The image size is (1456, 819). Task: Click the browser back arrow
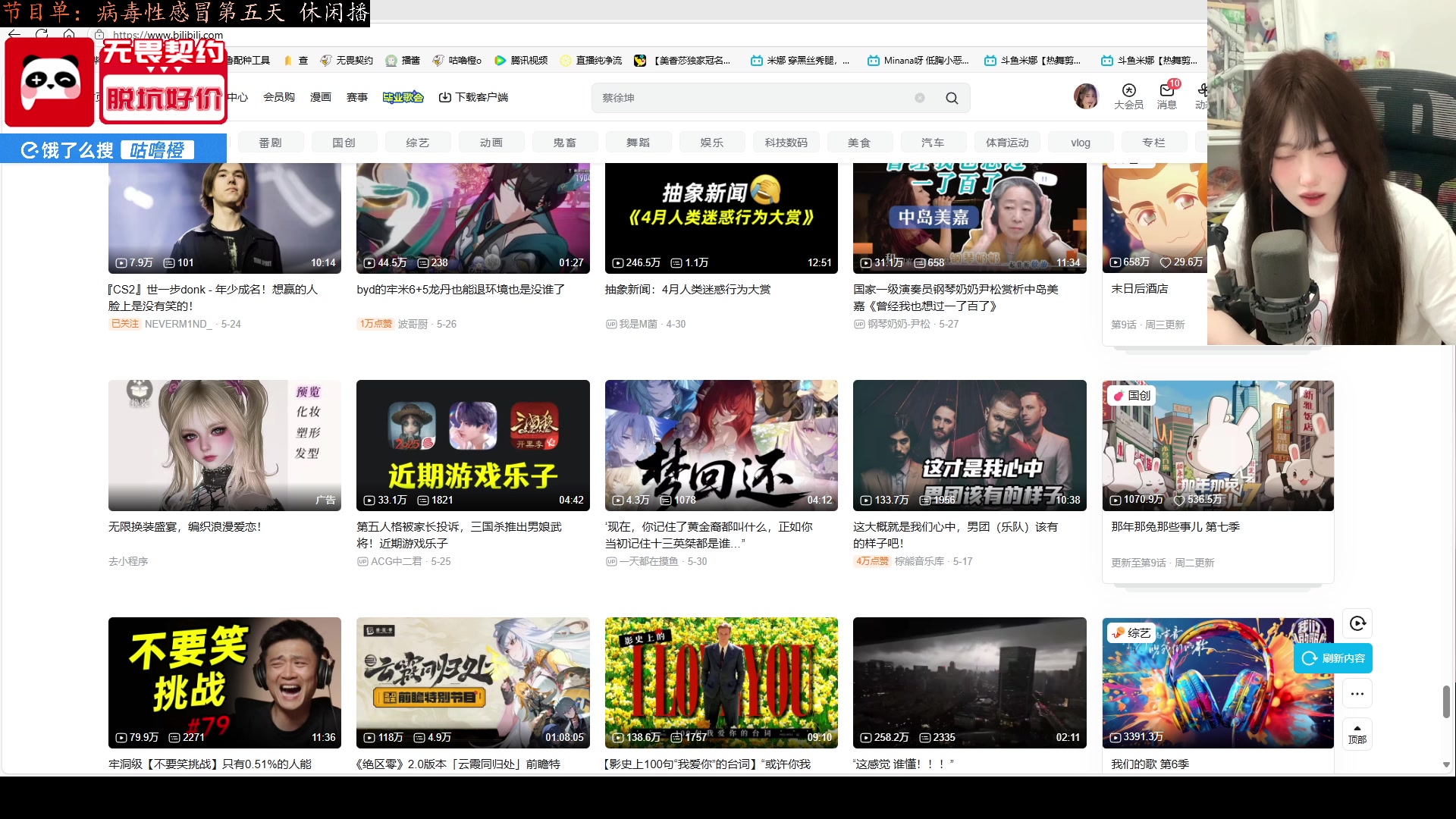coord(14,35)
